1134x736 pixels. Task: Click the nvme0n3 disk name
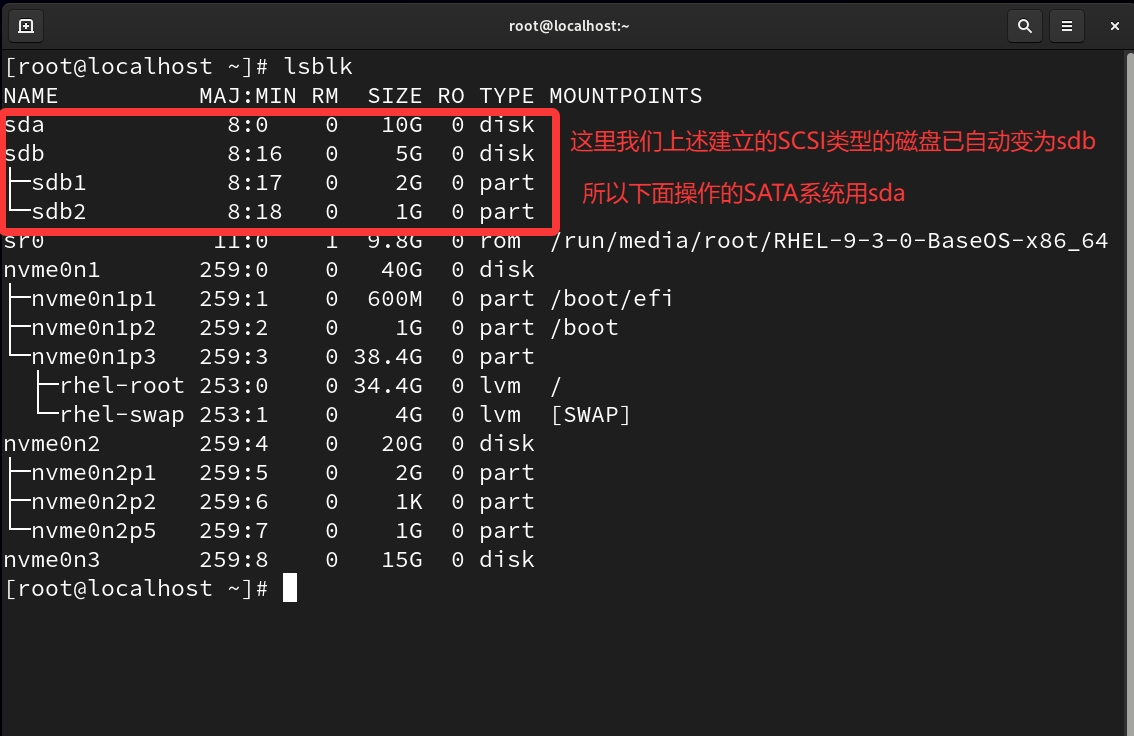tap(52, 560)
